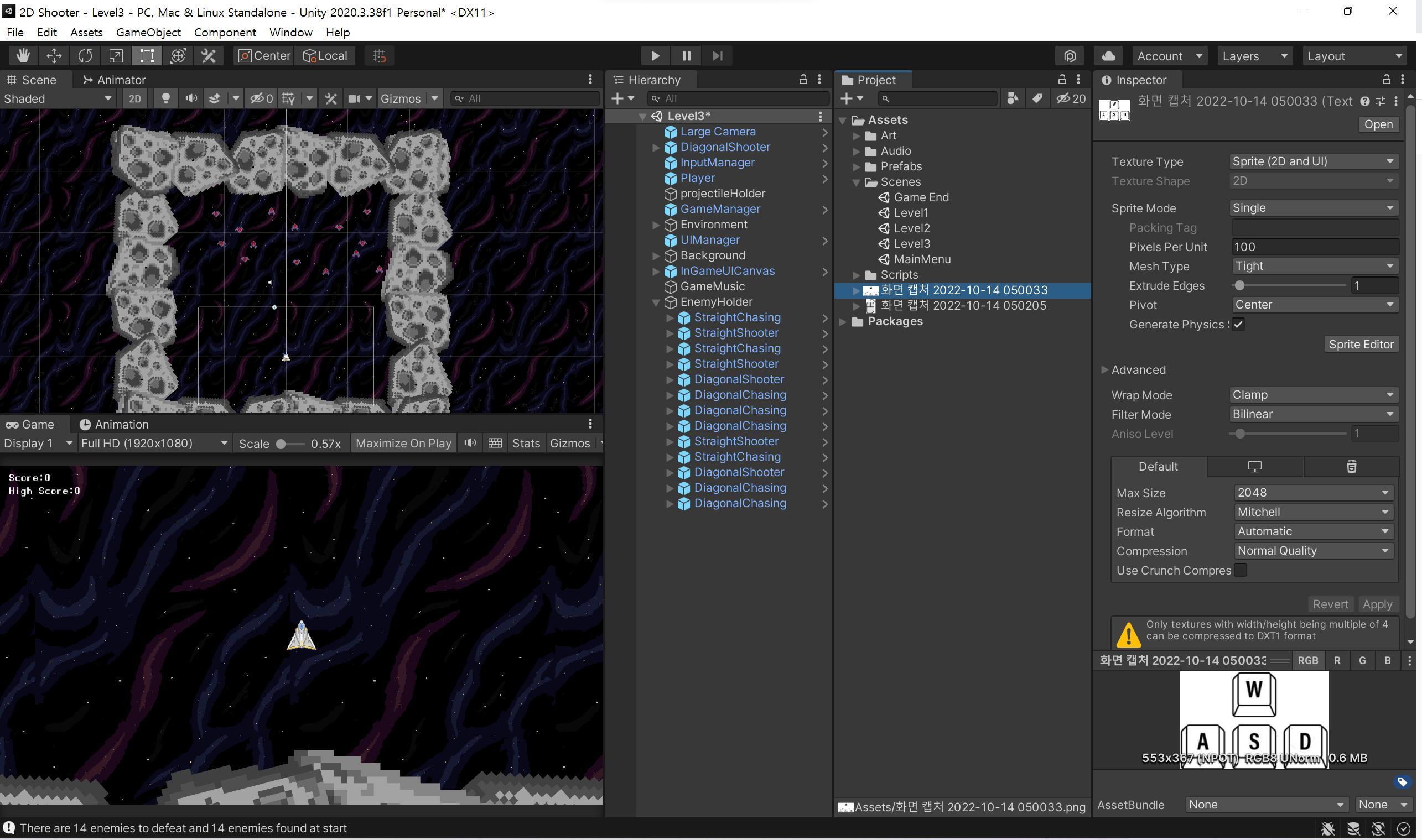This screenshot has width=1422, height=840.
Task: Click the Stats button in Game view
Action: pos(526,443)
